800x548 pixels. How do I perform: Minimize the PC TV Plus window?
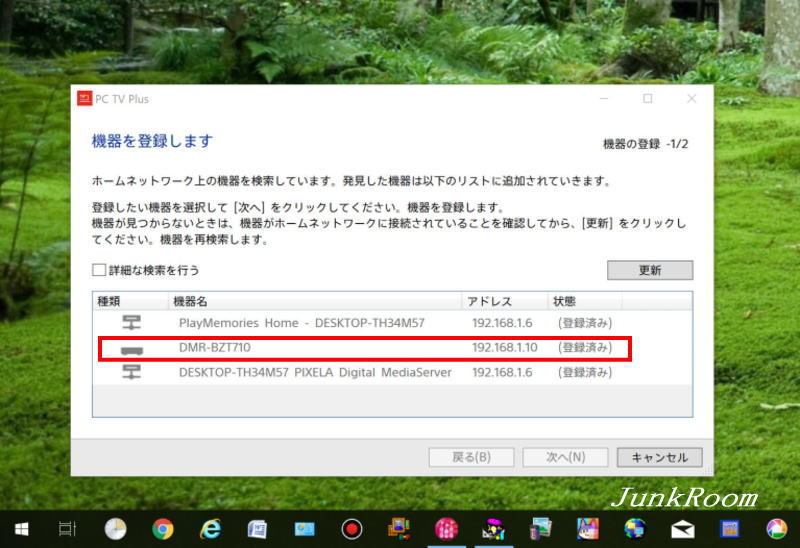click(x=604, y=98)
